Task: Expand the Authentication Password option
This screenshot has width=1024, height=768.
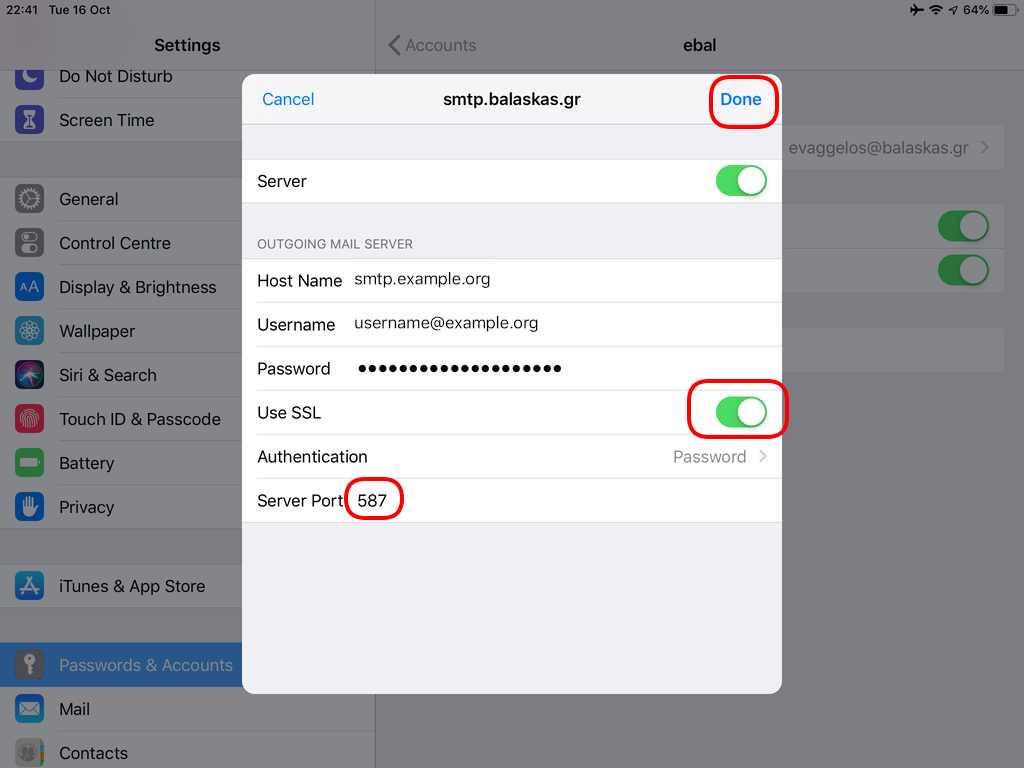Action: tap(720, 456)
